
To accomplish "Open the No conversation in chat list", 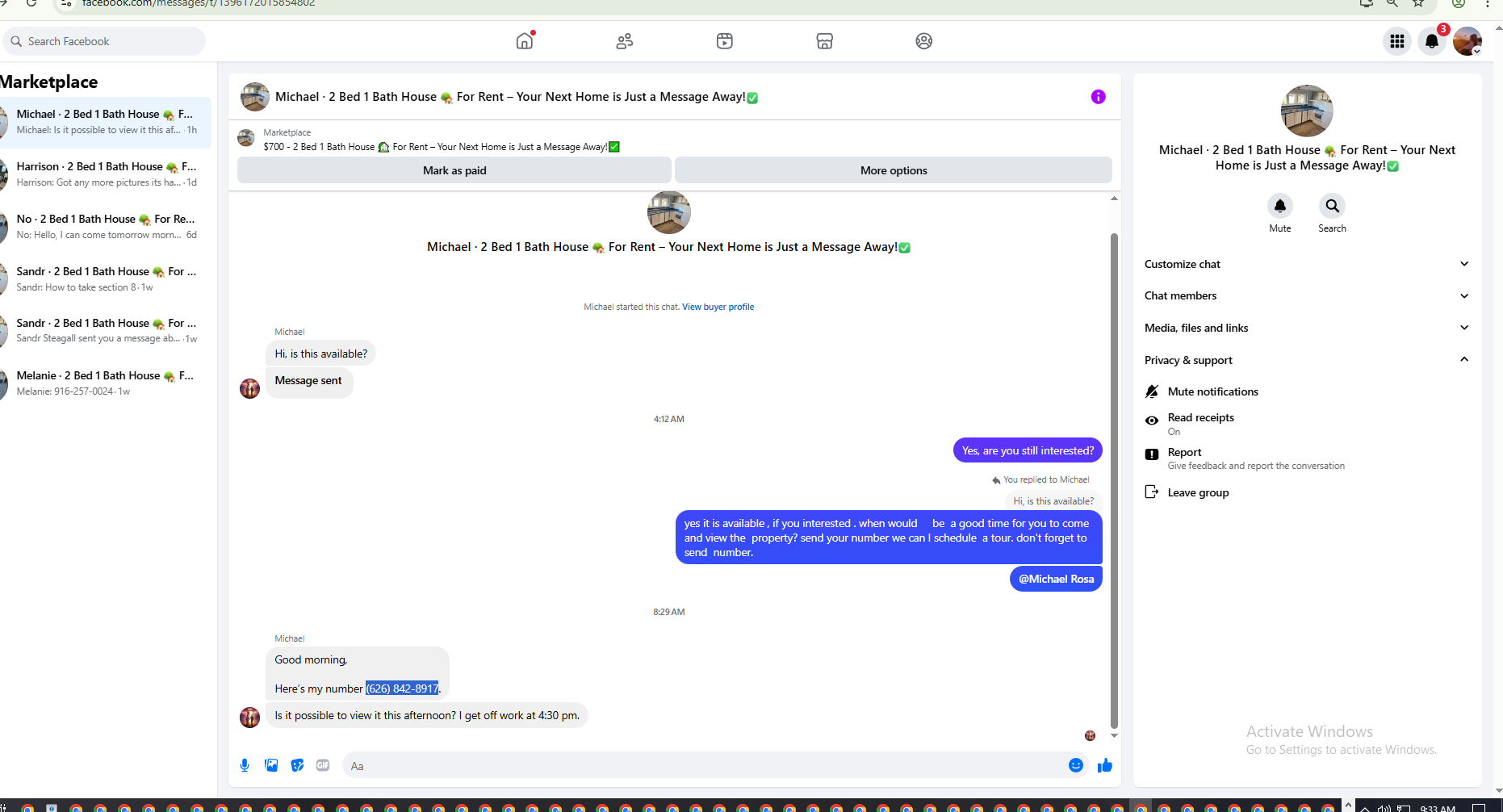I will pos(105,227).
